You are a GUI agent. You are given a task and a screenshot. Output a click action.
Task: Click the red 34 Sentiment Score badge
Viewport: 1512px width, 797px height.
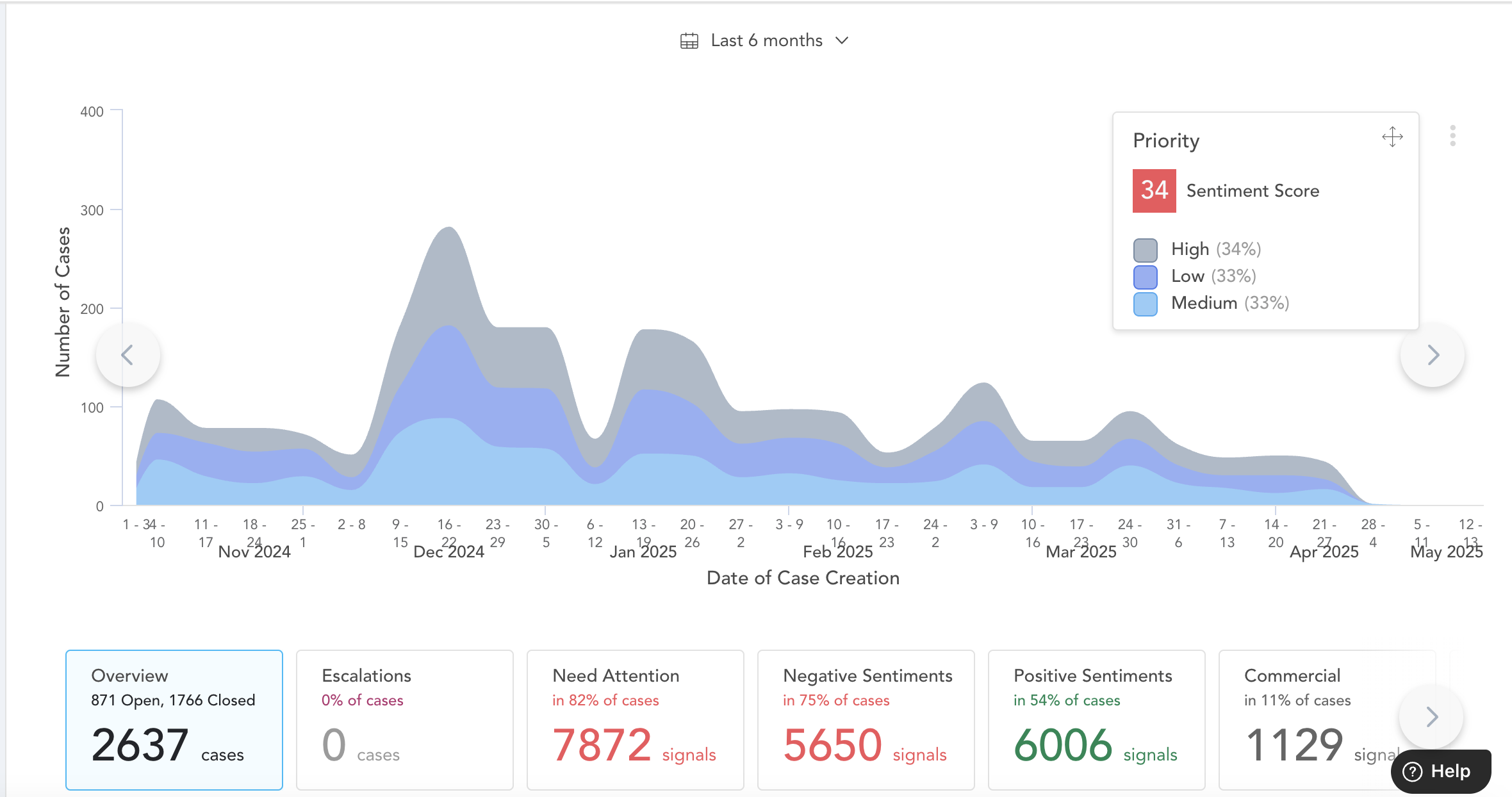(1154, 191)
